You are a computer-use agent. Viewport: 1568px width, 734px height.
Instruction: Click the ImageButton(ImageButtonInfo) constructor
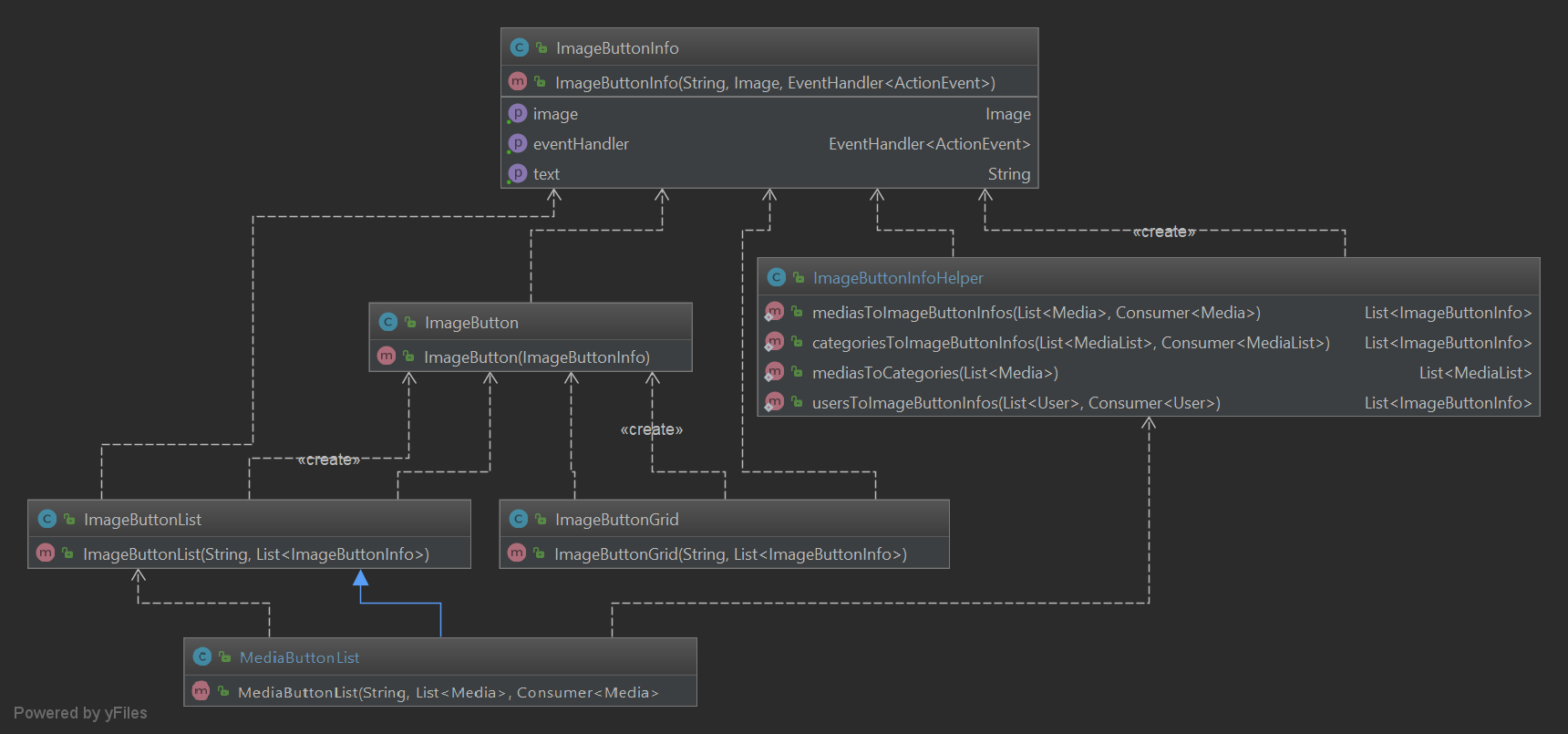537,357
